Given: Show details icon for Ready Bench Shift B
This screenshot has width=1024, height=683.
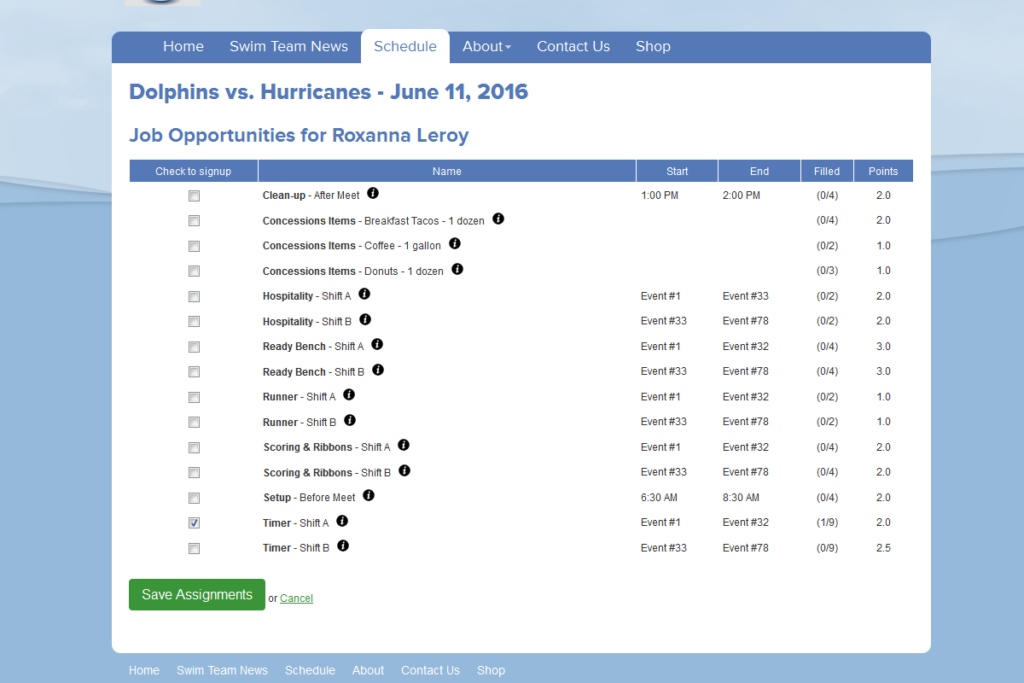Looking at the screenshot, I should (x=377, y=370).
